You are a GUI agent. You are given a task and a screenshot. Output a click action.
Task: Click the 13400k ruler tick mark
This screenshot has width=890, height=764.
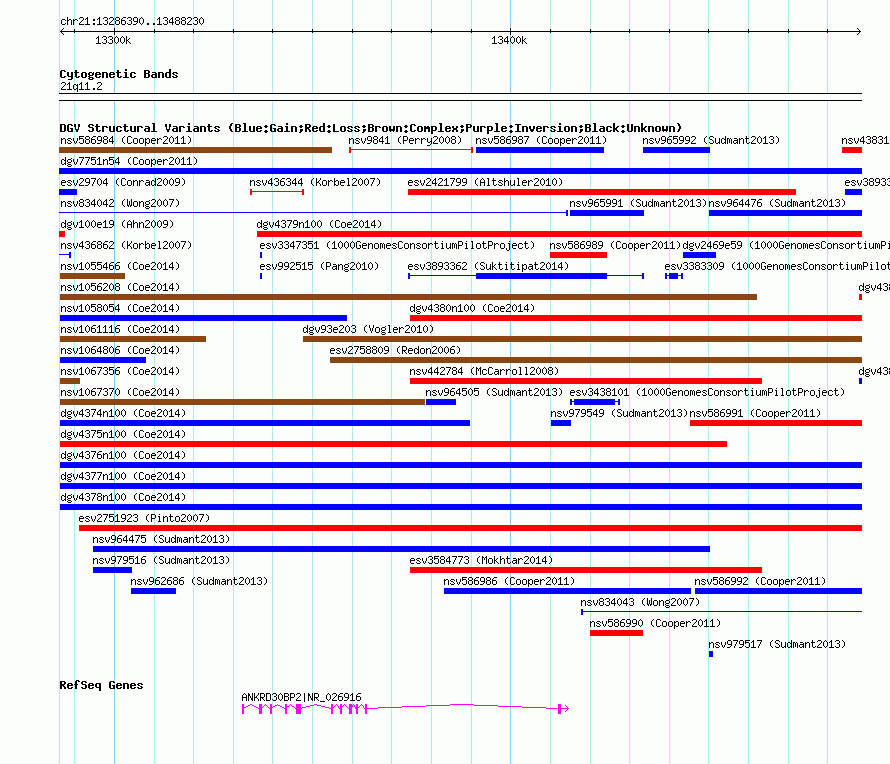point(510,30)
